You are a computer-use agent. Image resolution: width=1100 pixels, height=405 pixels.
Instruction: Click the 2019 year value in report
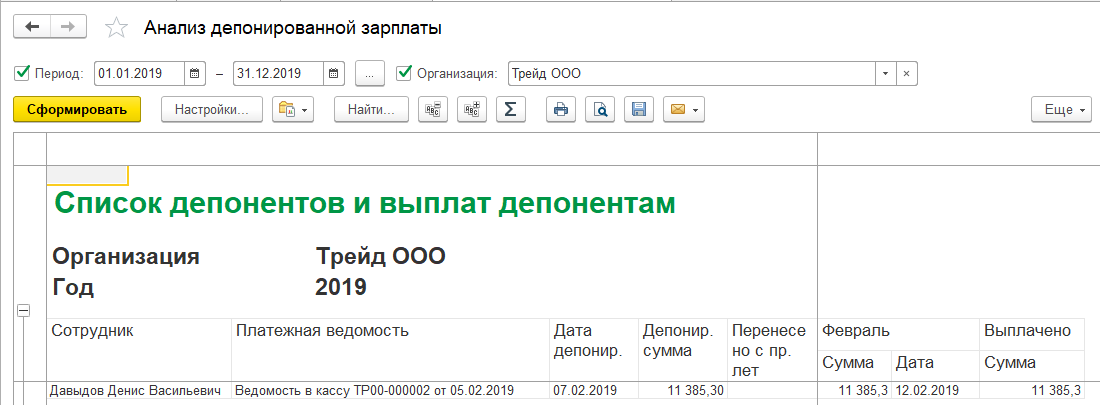coord(341,288)
